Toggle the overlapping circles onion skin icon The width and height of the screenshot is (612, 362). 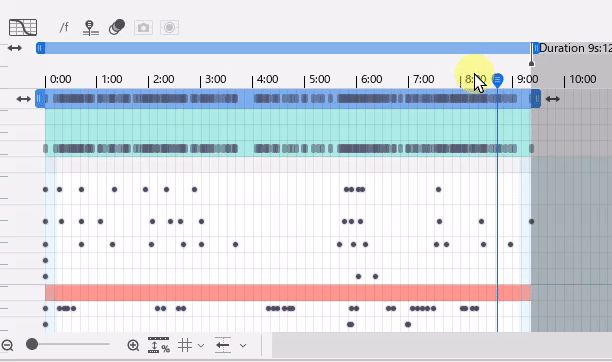(117, 27)
